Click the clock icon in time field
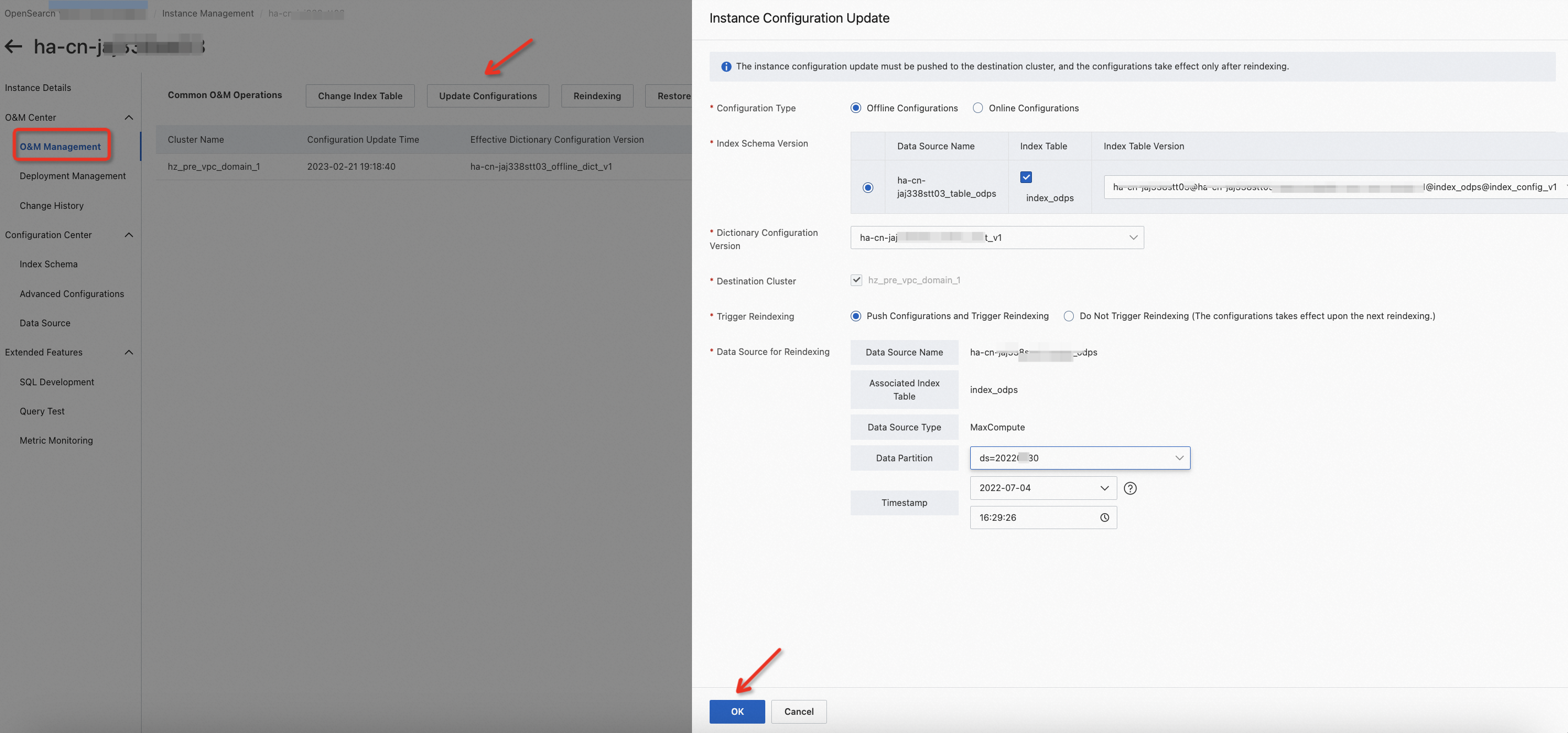Screen dimensions: 1568x733 coord(1104,518)
